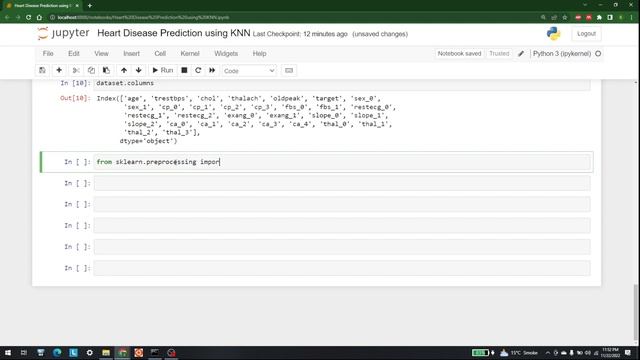Click the save and checkpoint icon
The image size is (640, 360).
42,70
